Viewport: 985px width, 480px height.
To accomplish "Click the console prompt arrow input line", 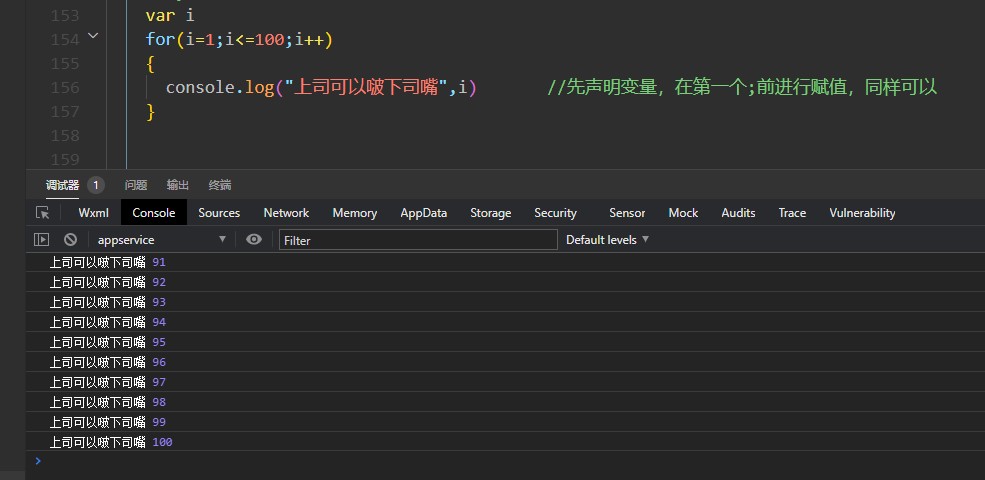I will pyautogui.click(x=505, y=461).
